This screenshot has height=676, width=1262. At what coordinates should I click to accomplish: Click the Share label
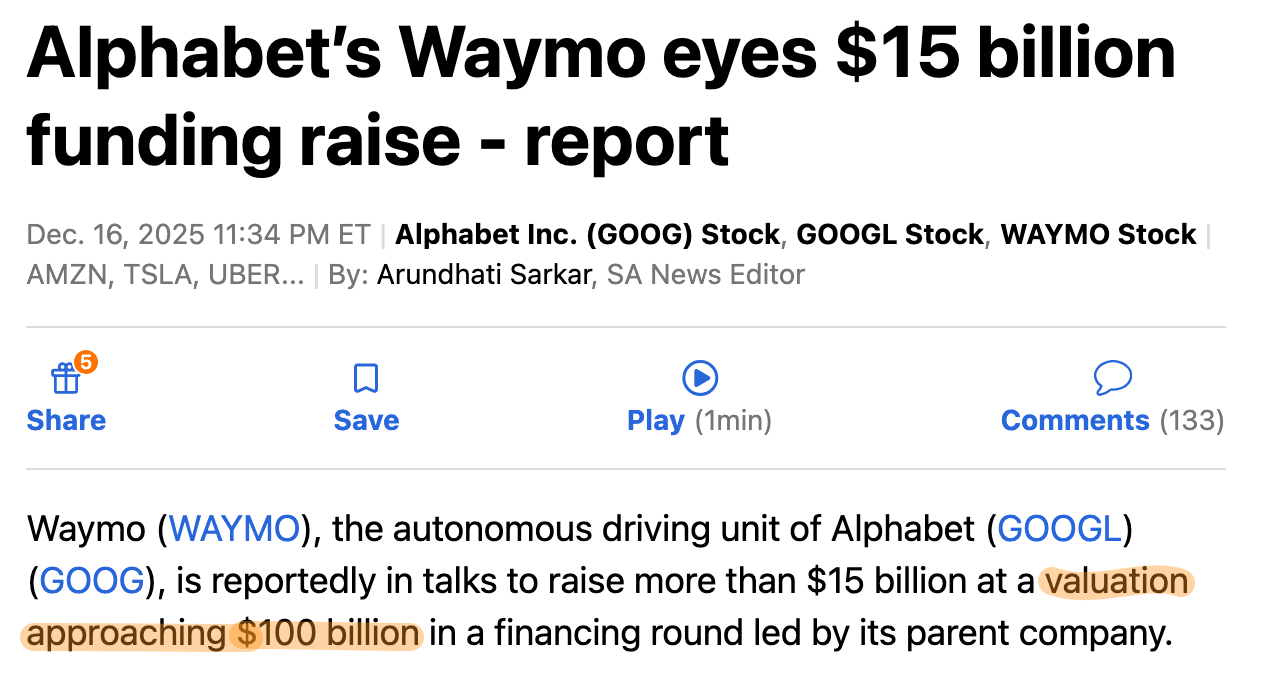pos(66,421)
